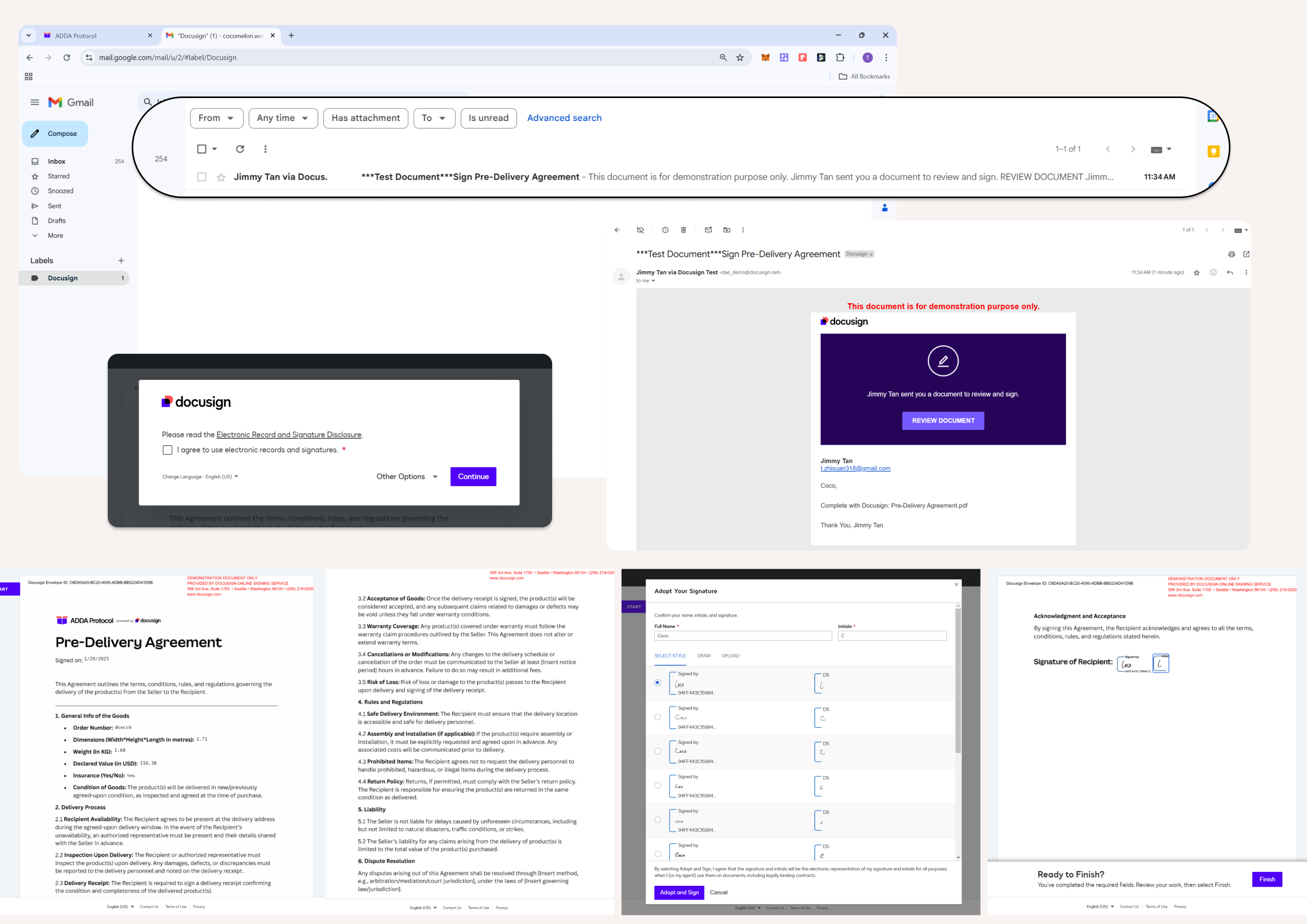The image size is (1307, 924).
Task: Click the print icon for this email
Action: pos(1231,254)
